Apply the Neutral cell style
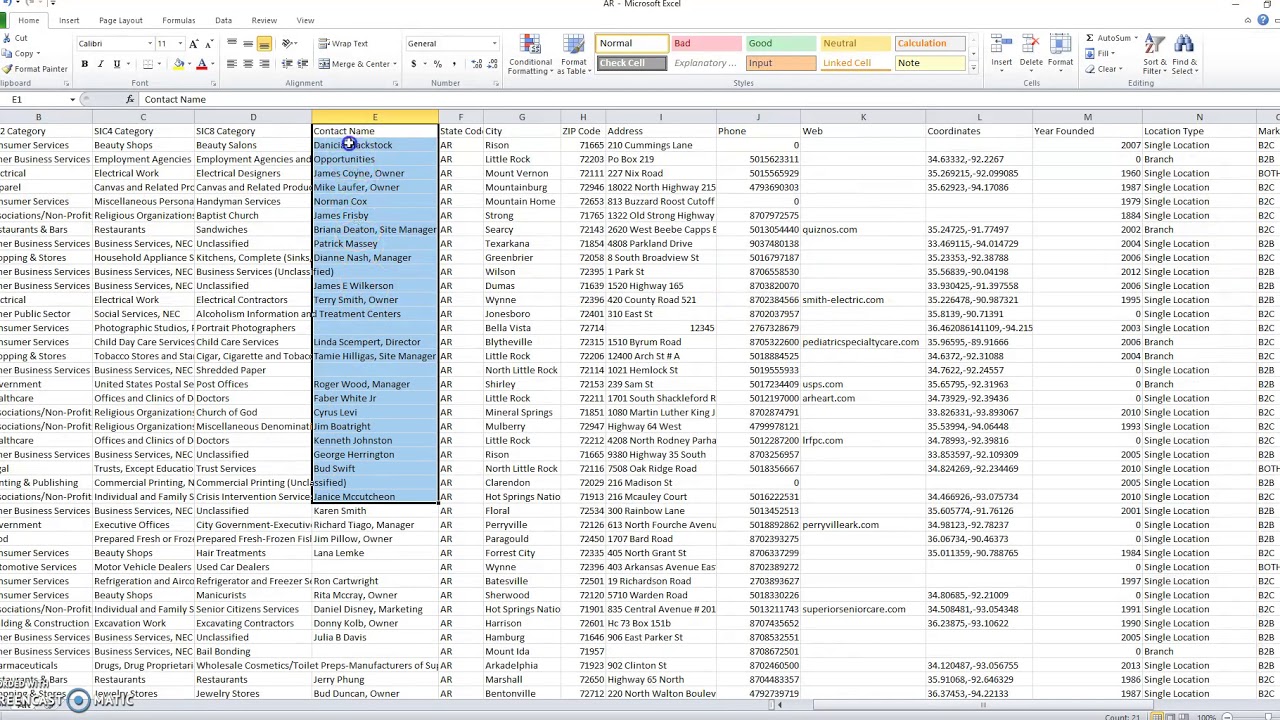 click(856, 44)
